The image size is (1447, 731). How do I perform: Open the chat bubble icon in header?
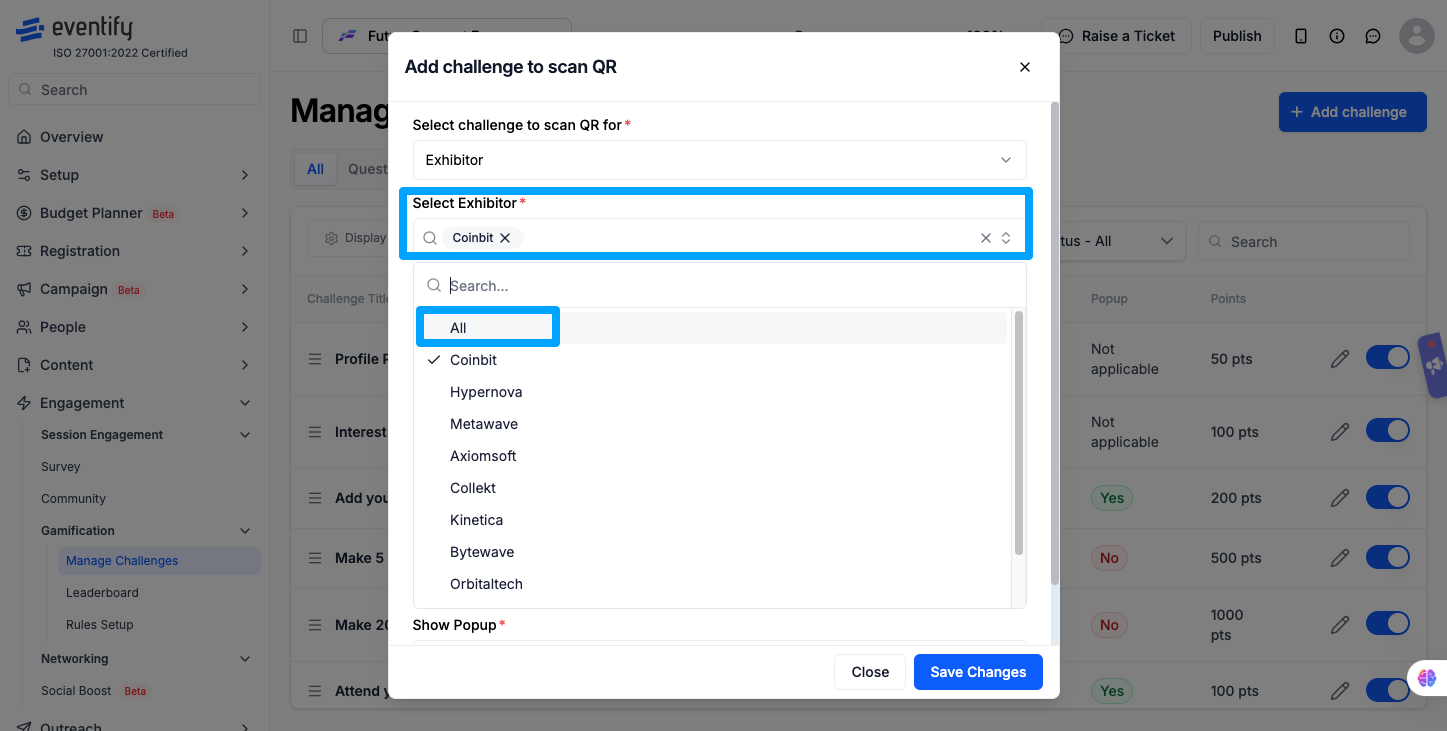[1373, 36]
